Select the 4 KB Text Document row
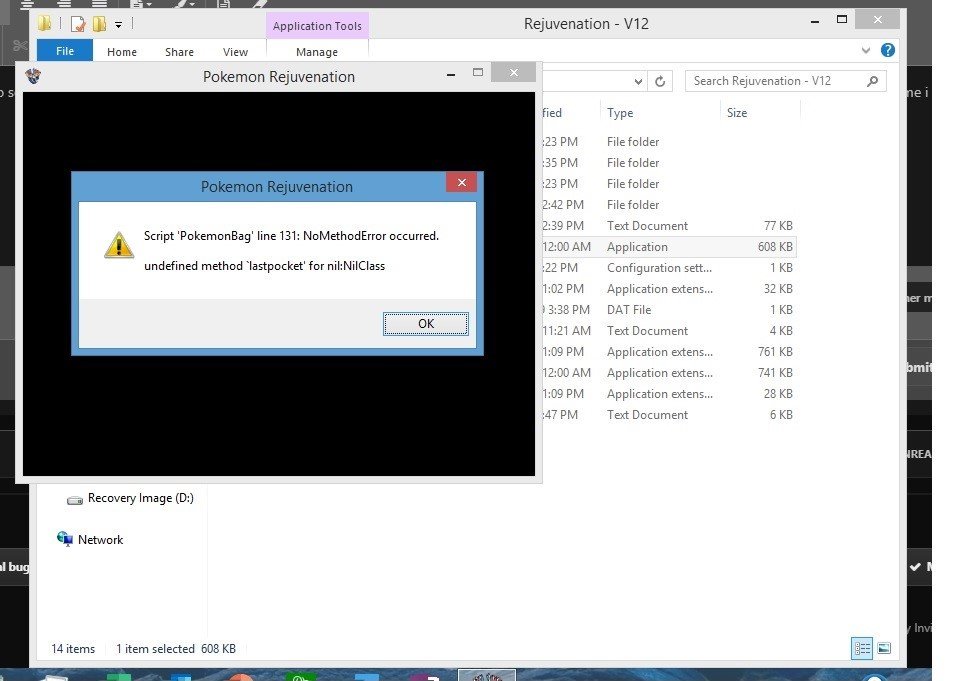 668,331
